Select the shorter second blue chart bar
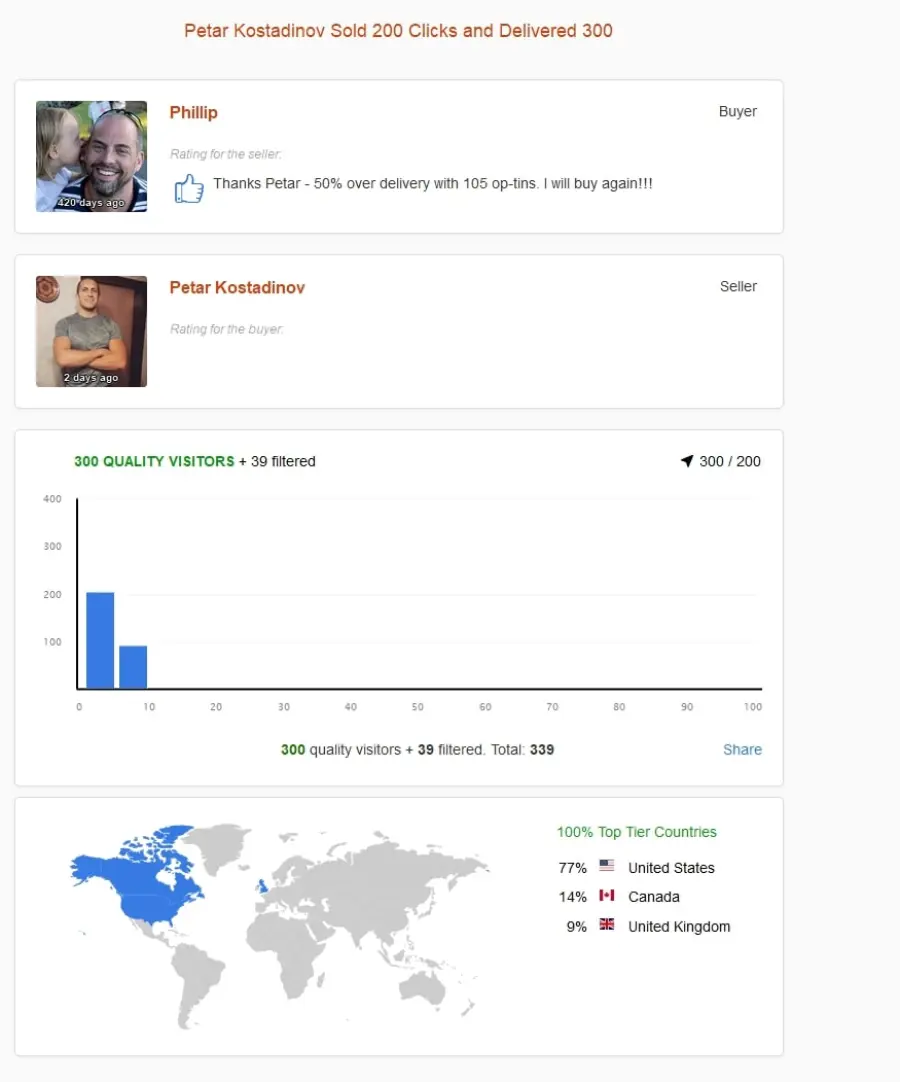Viewport: 900px width, 1082px height. pos(133,667)
